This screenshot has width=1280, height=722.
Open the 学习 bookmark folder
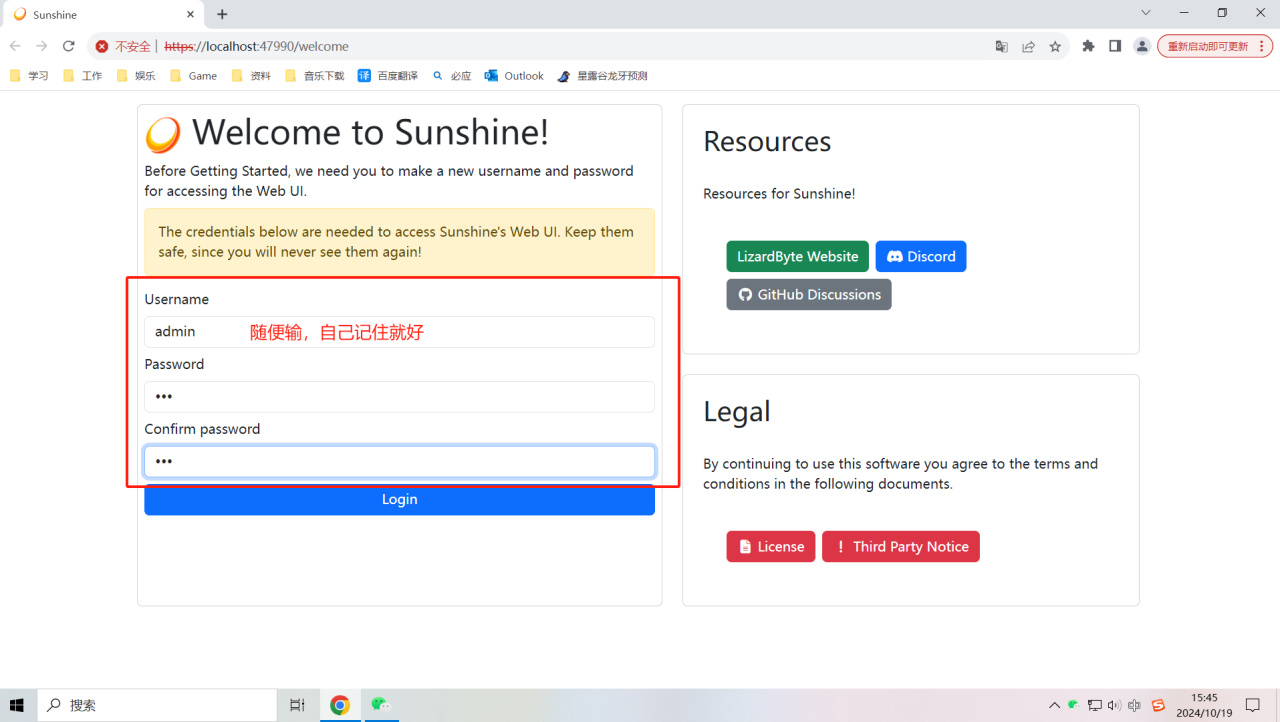point(29,76)
